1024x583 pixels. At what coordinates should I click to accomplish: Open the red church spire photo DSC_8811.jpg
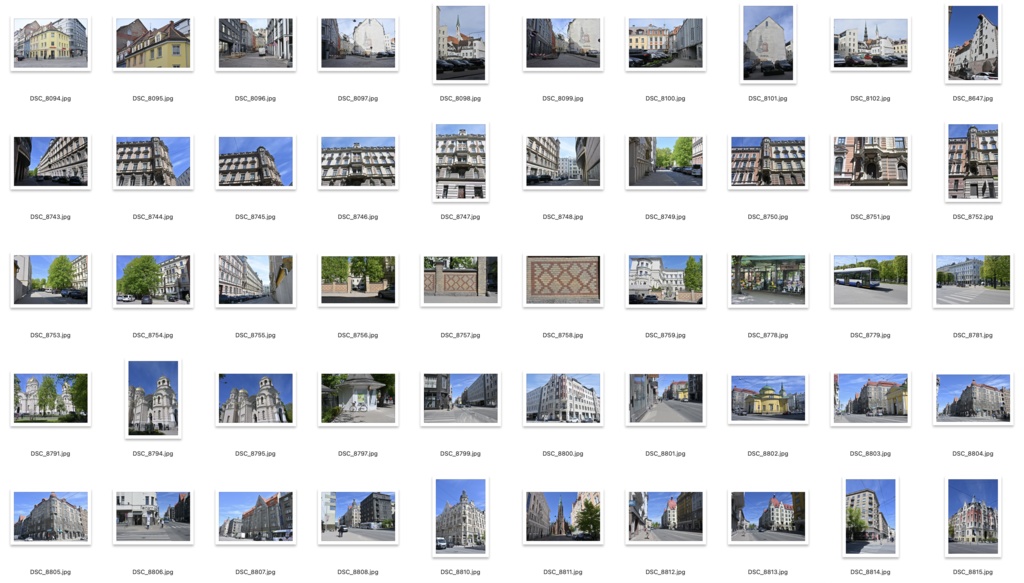[562, 516]
